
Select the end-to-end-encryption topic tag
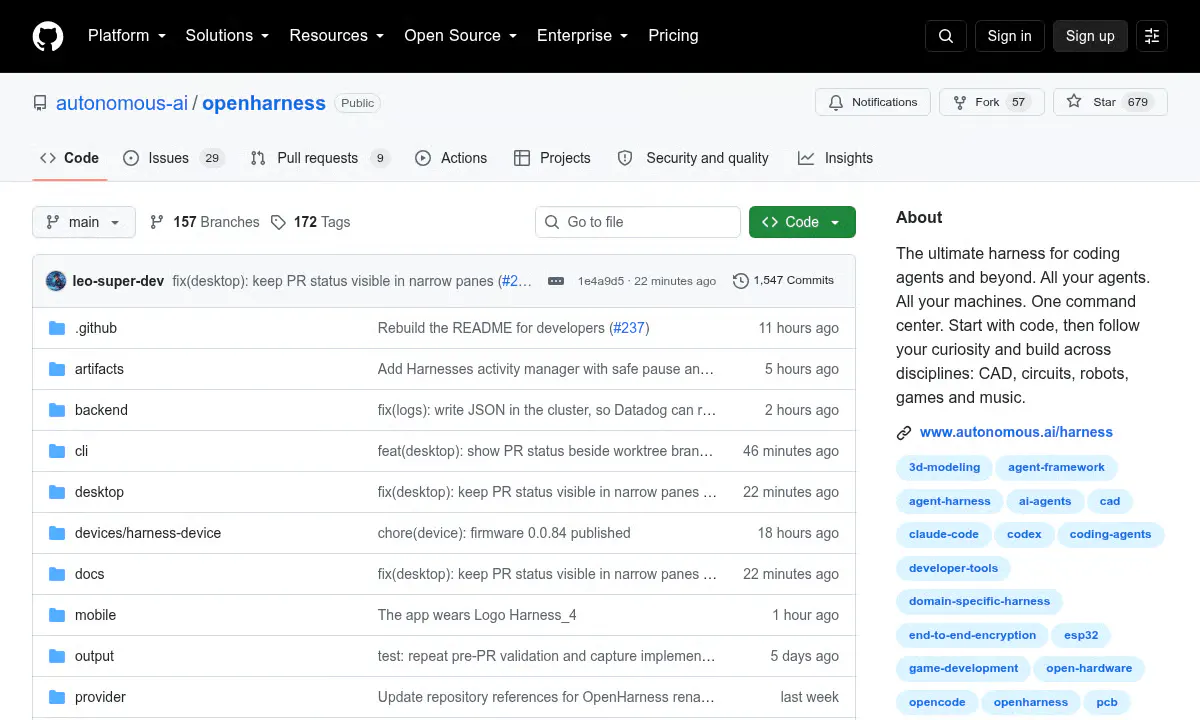972,635
